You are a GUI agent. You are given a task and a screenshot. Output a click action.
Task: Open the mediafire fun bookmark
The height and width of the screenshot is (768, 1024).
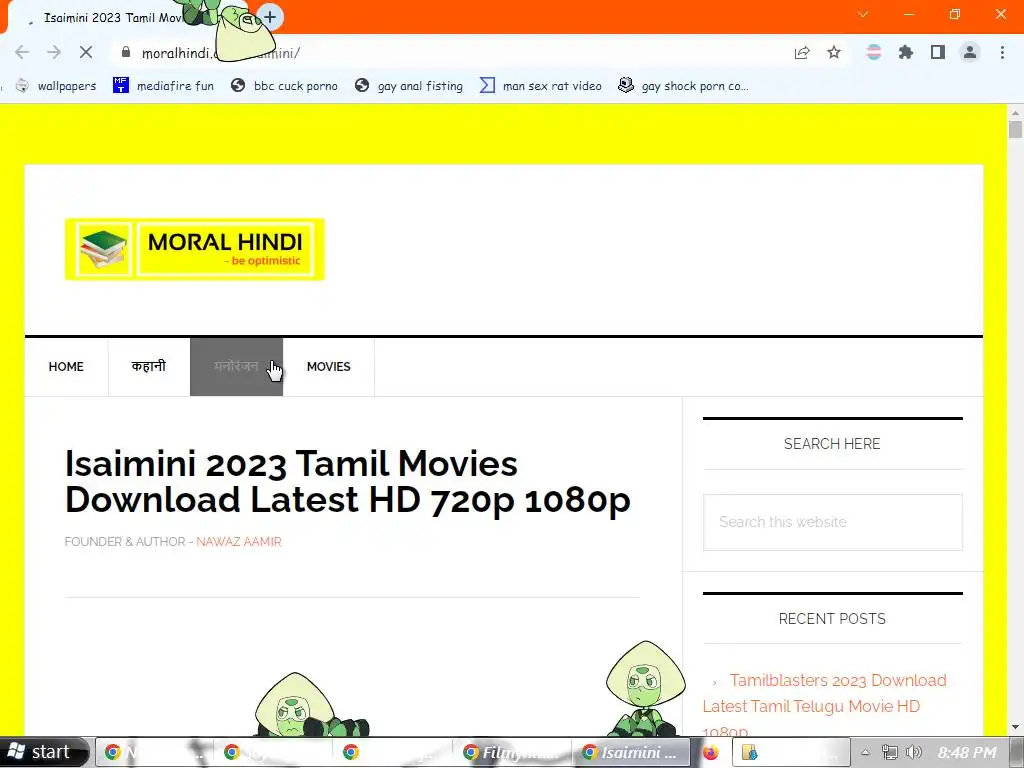pos(163,86)
